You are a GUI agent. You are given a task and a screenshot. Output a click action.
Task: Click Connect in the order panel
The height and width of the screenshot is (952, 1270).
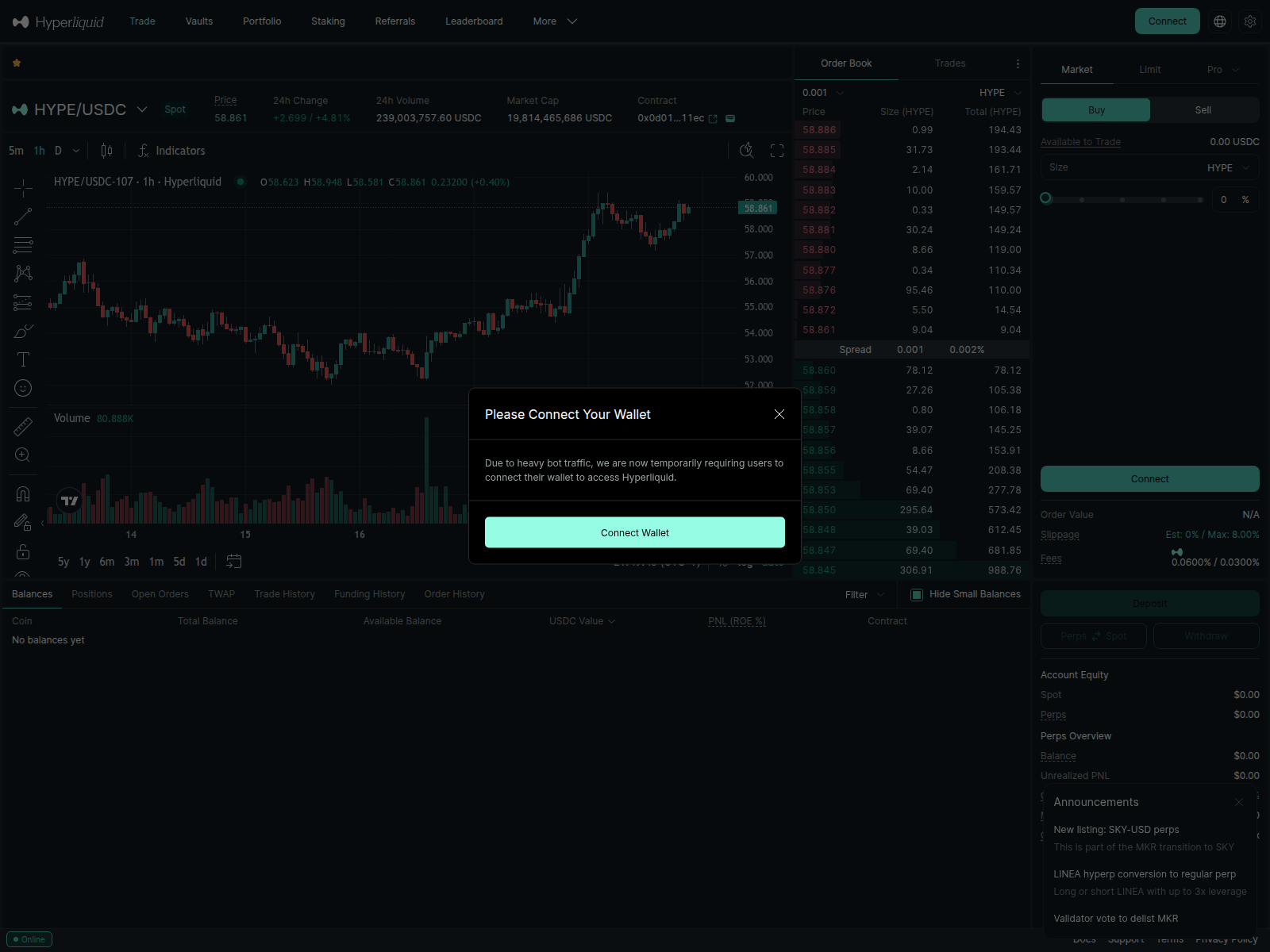1149,479
